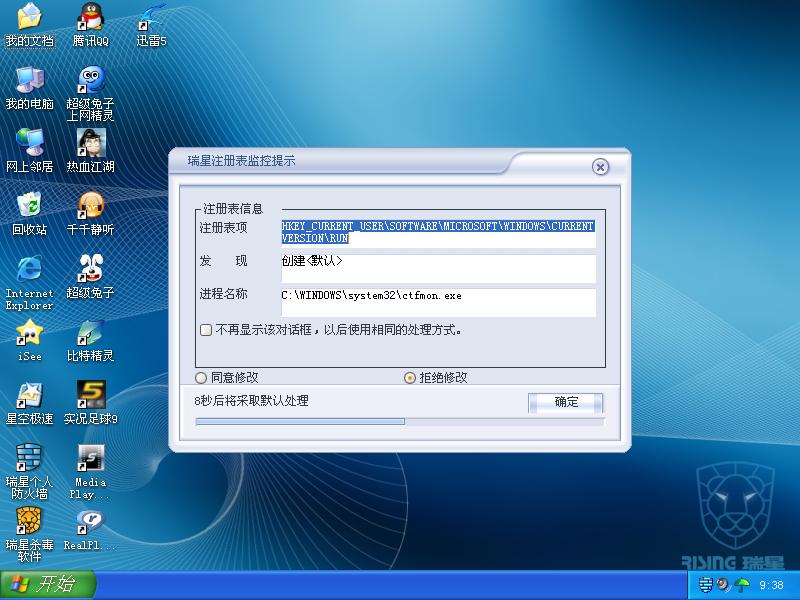Select the 我的电脑 desktop icon
800x600 pixels.
coord(30,88)
